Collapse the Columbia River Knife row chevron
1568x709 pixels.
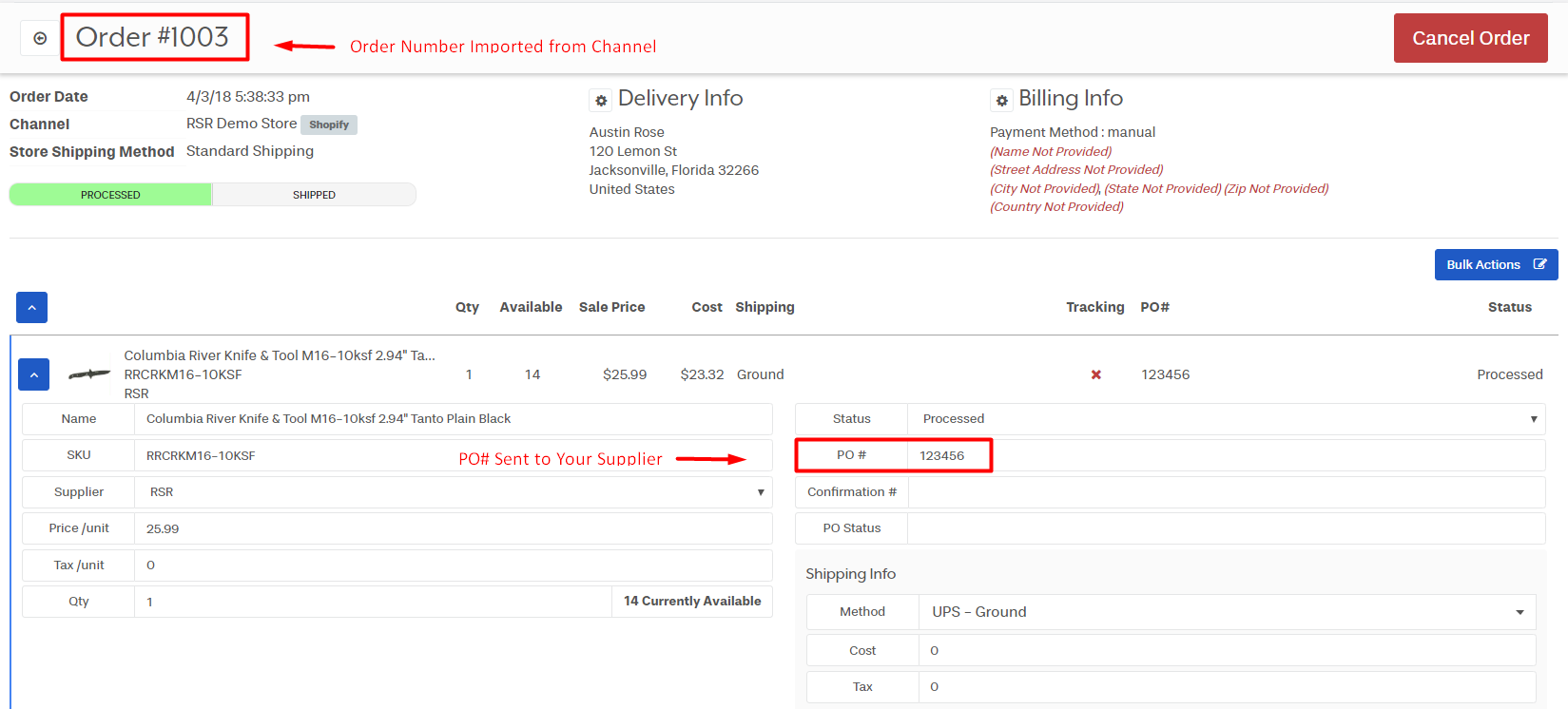click(33, 374)
